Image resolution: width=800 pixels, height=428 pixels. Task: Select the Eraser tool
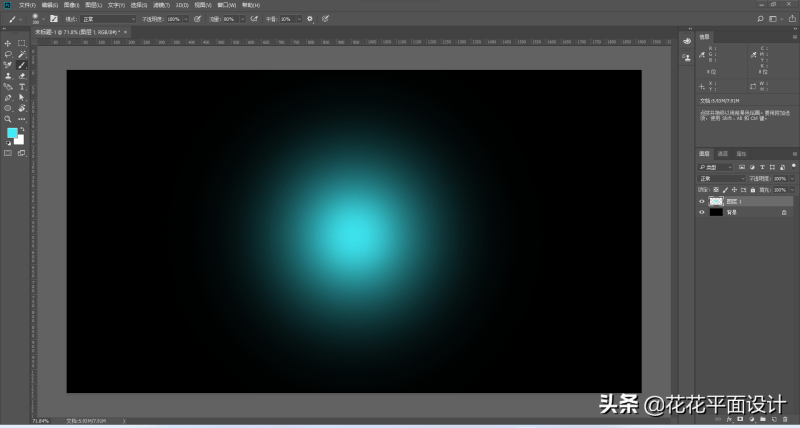tap(21, 76)
